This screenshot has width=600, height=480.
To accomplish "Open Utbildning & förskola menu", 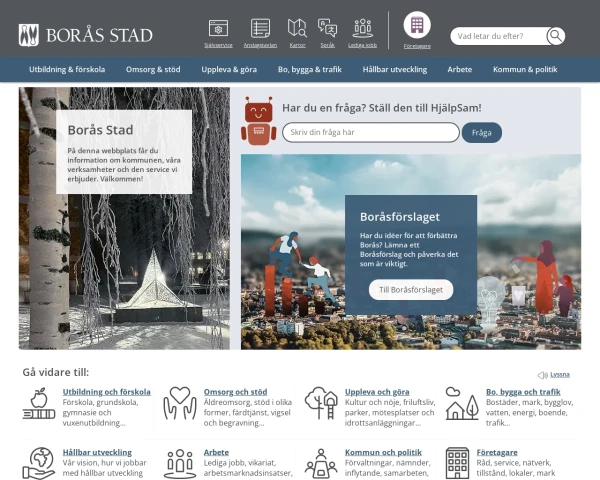I will (67, 69).
